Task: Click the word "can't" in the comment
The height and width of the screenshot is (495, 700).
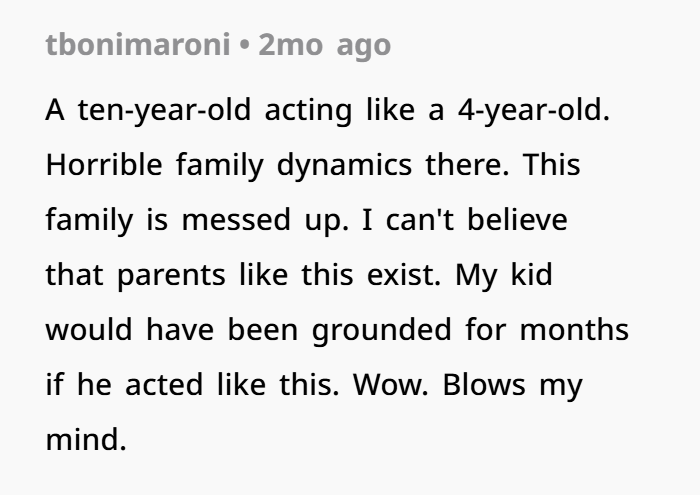Action: 420,220
